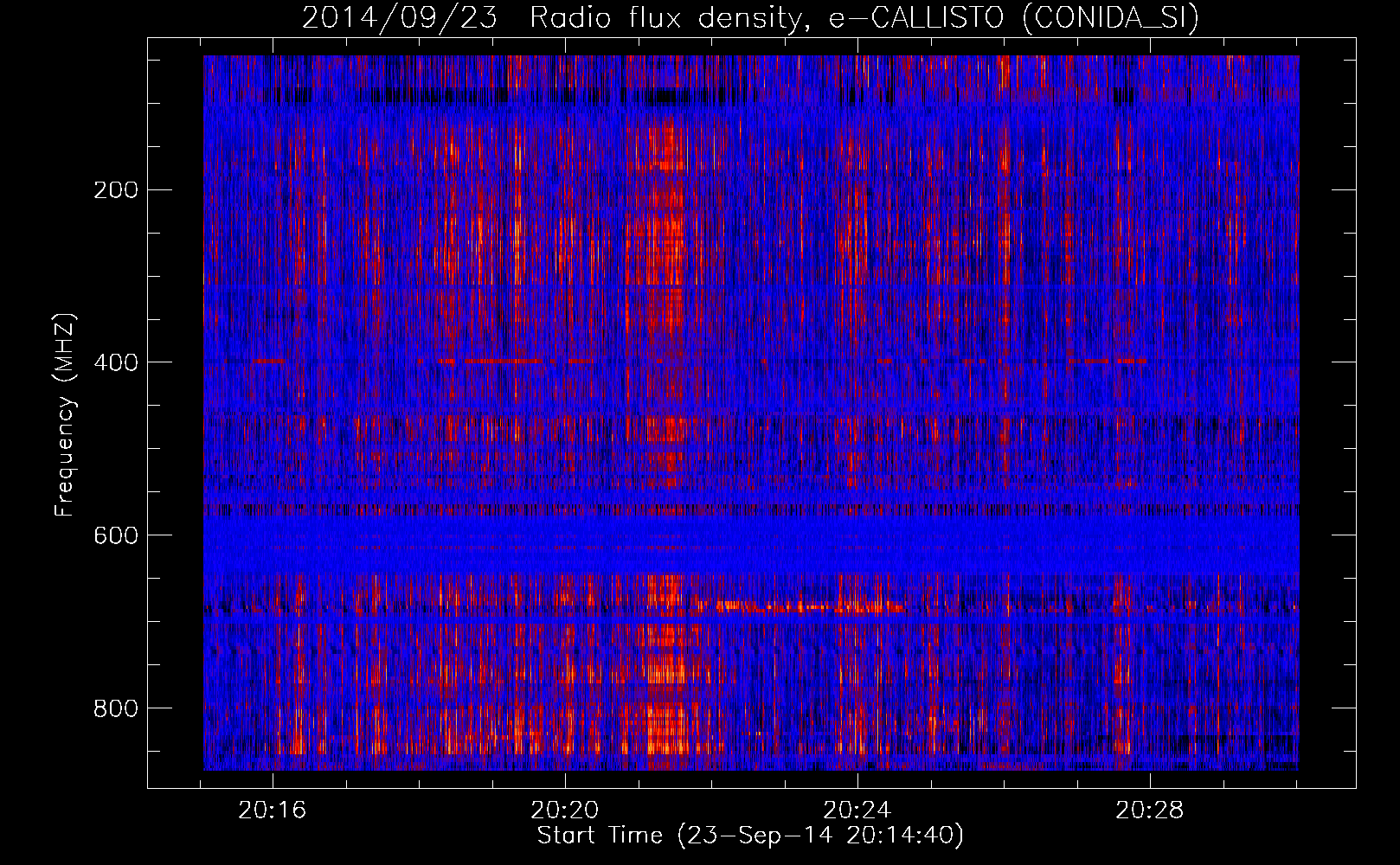Click the '20:16' time tick label
The height and width of the screenshot is (865, 1400).
pyautogui.click(x=273, y=811)
